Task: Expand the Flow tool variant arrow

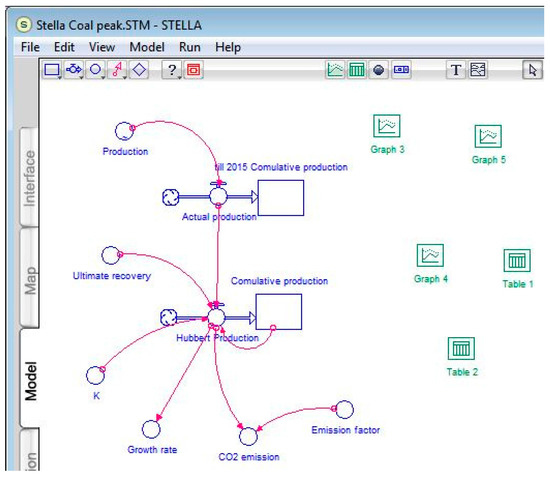Action: tap(81, 77)
